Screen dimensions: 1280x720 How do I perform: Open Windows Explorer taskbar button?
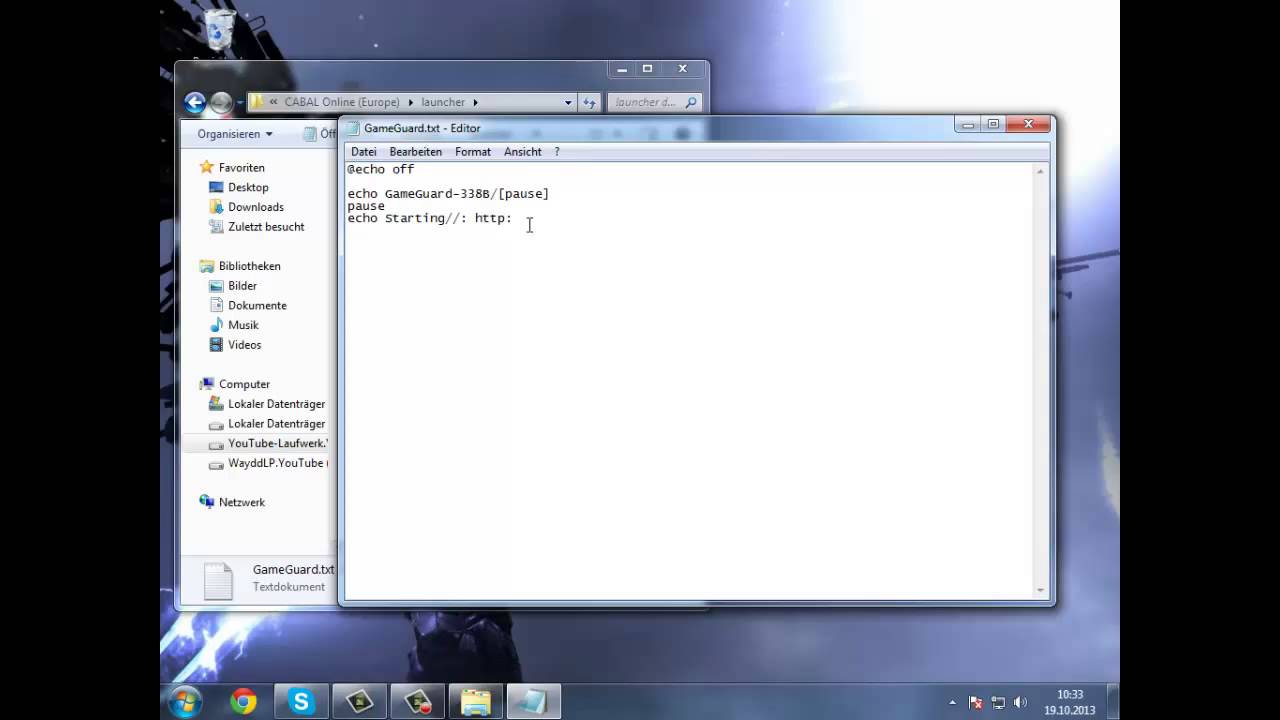tap(475, 701)
